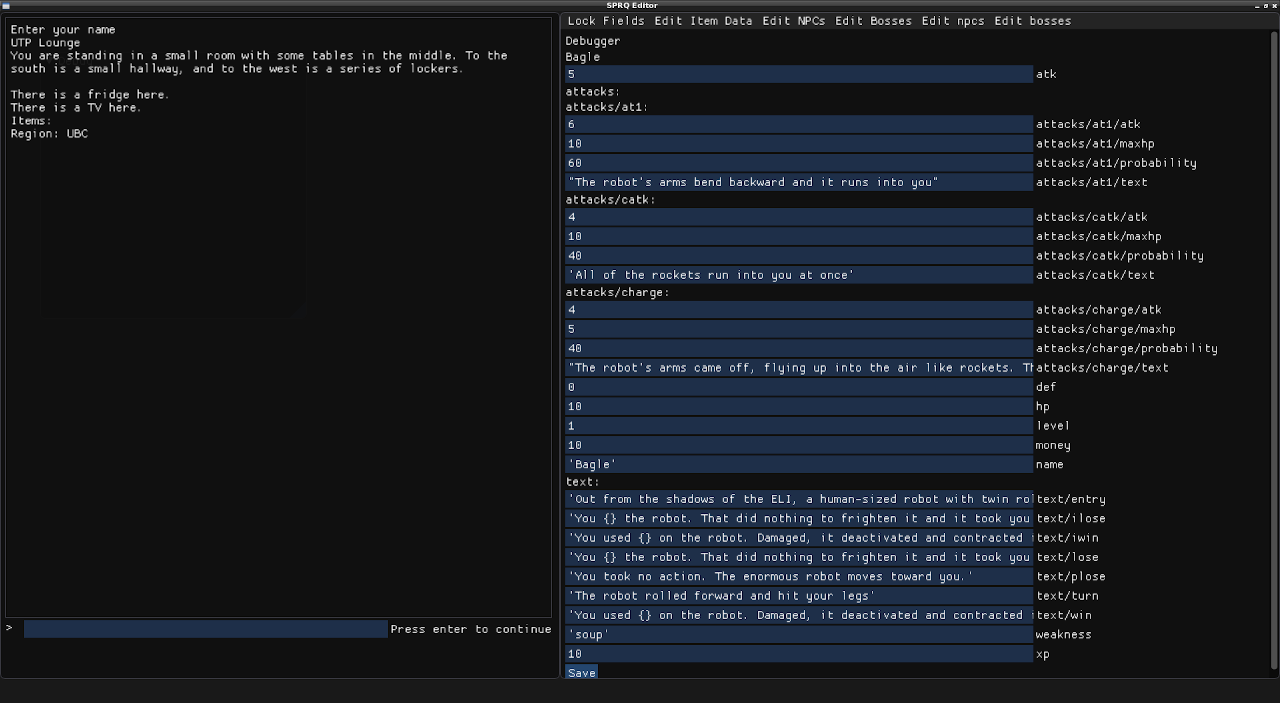Edit the attacks/catk/text field
The height and width of the screenshot is (703, 1280).
pos(798,275)
